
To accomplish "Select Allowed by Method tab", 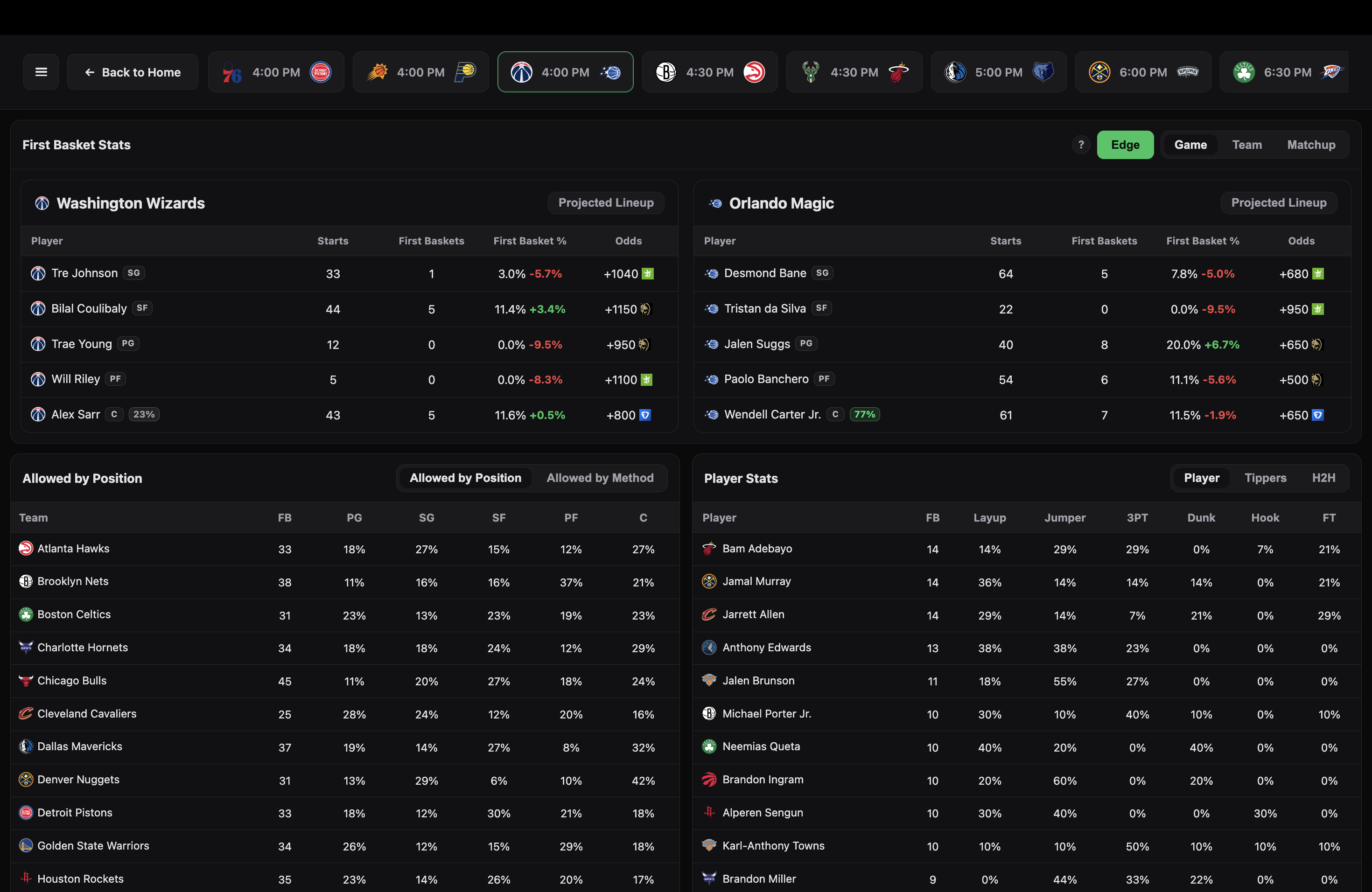I will tap(600, 478).
